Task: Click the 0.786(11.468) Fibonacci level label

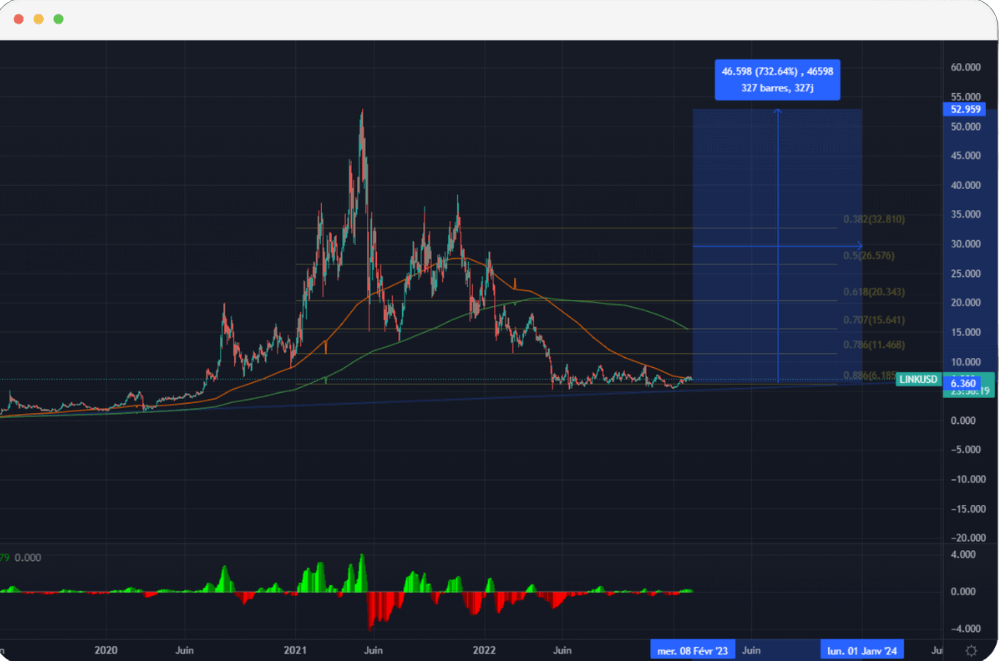Action: tap(873, 344)
